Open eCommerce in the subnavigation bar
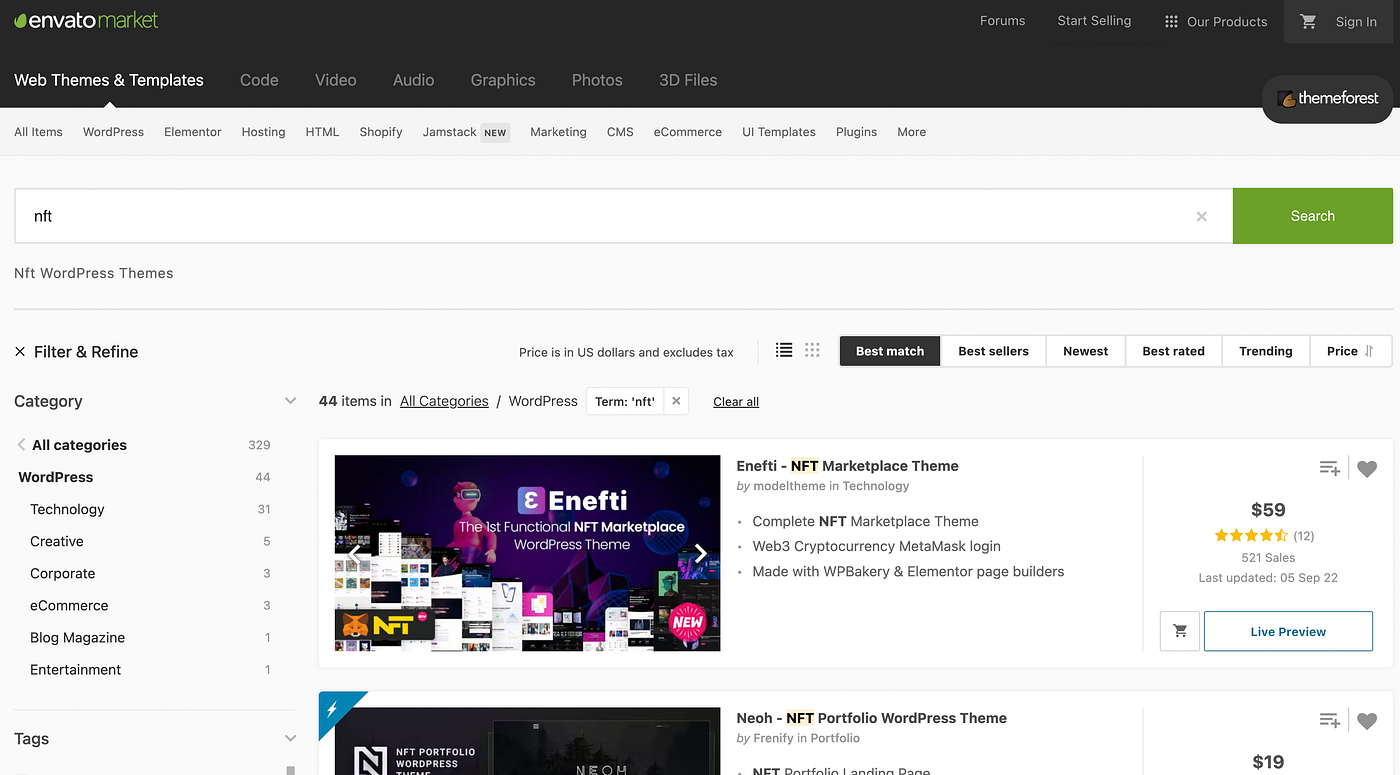The height and width of the screenshot is (775, 1400). click(688, 132)
